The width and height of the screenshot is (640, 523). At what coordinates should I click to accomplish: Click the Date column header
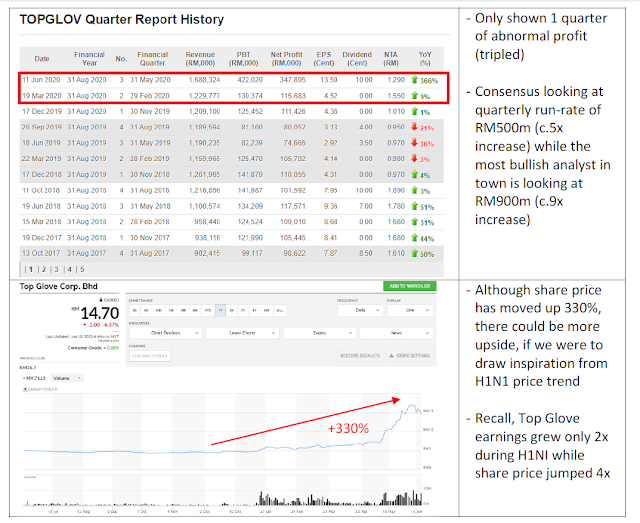pos(42,59)
